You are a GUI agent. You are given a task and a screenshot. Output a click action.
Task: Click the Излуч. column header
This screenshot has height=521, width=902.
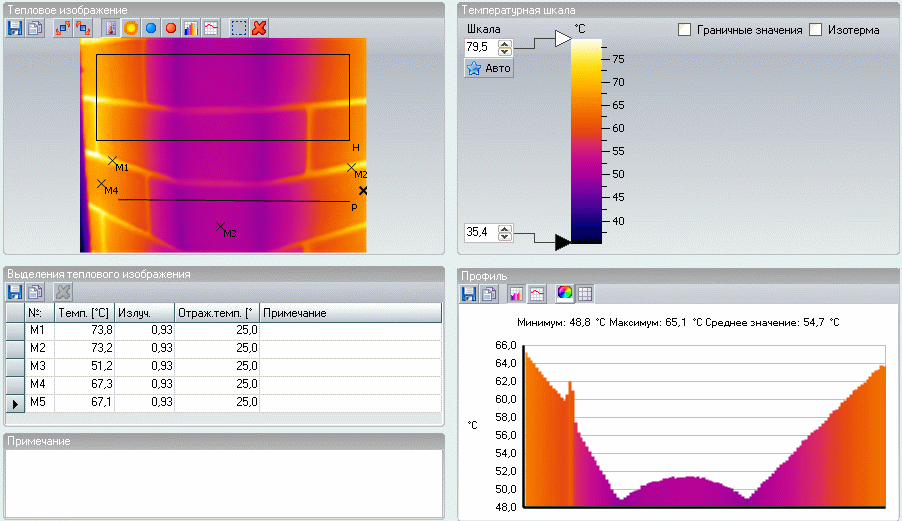143,313
